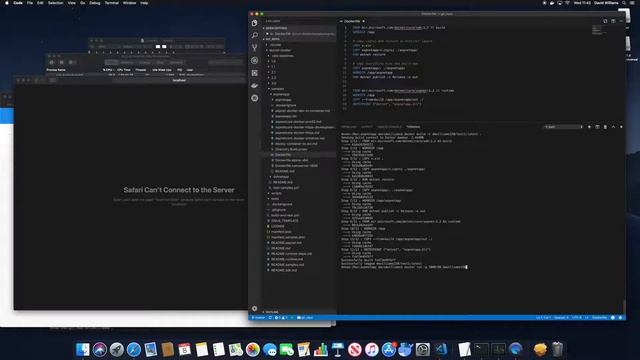Open .gitignore in Explorer tree
The width and height of the screenshot is (640, 360).
pos(278,210)
